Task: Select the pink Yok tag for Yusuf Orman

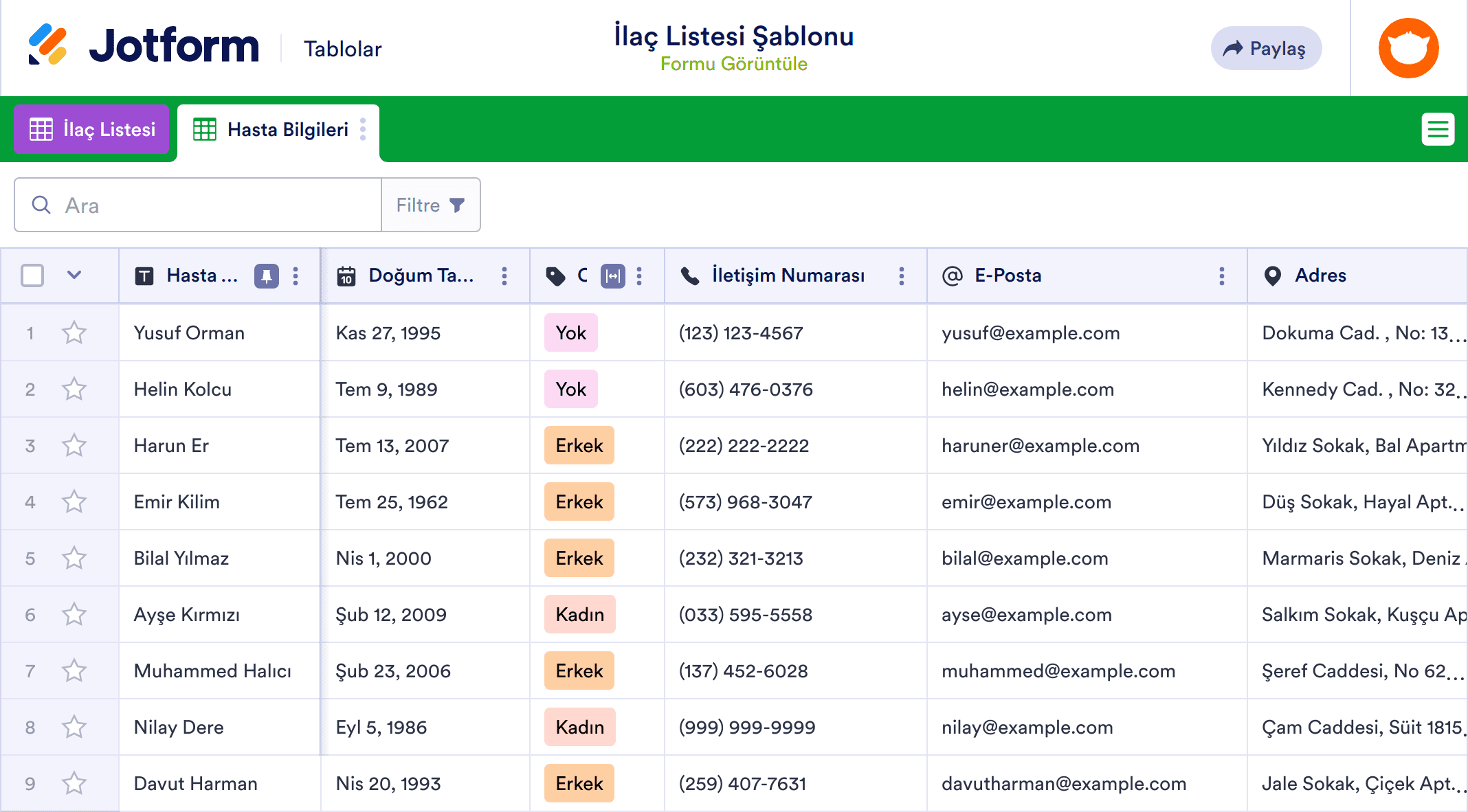Action: click(x=570, y=333)
